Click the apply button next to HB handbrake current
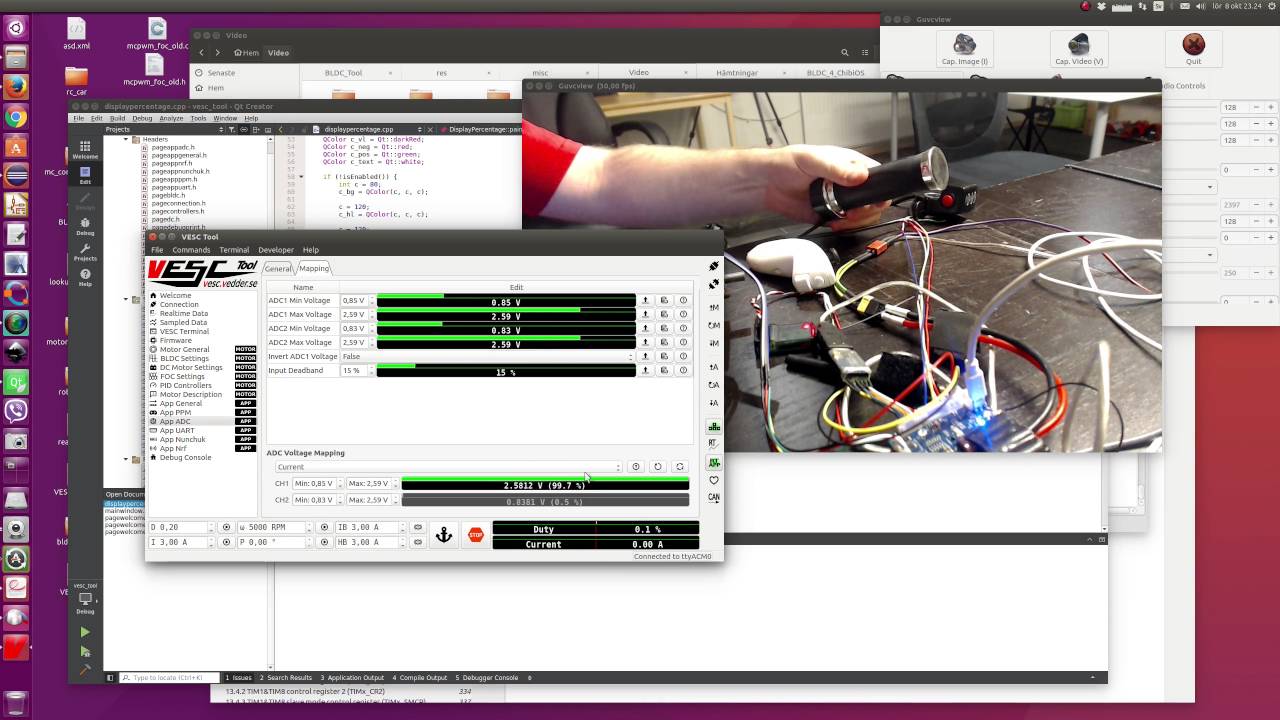This screenshot has height=720, width=1280. 418,542
